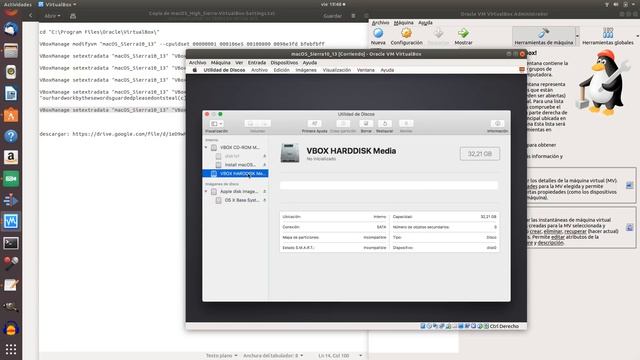Click the descargar Google Drive URL line
Viewport: 640px width, 360px height.
(x=113, y=134)
